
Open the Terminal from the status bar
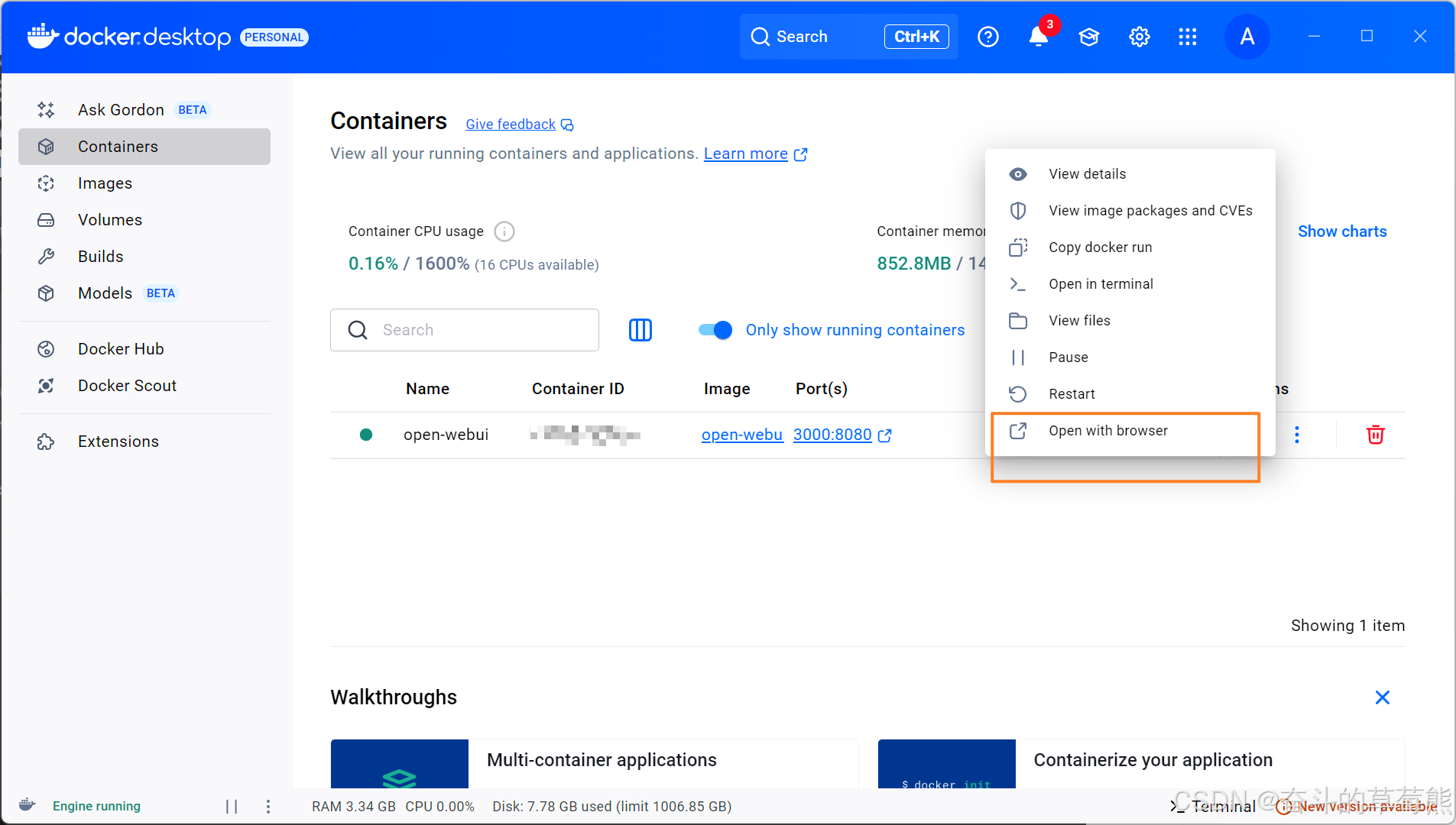(x=1213, y=807)
